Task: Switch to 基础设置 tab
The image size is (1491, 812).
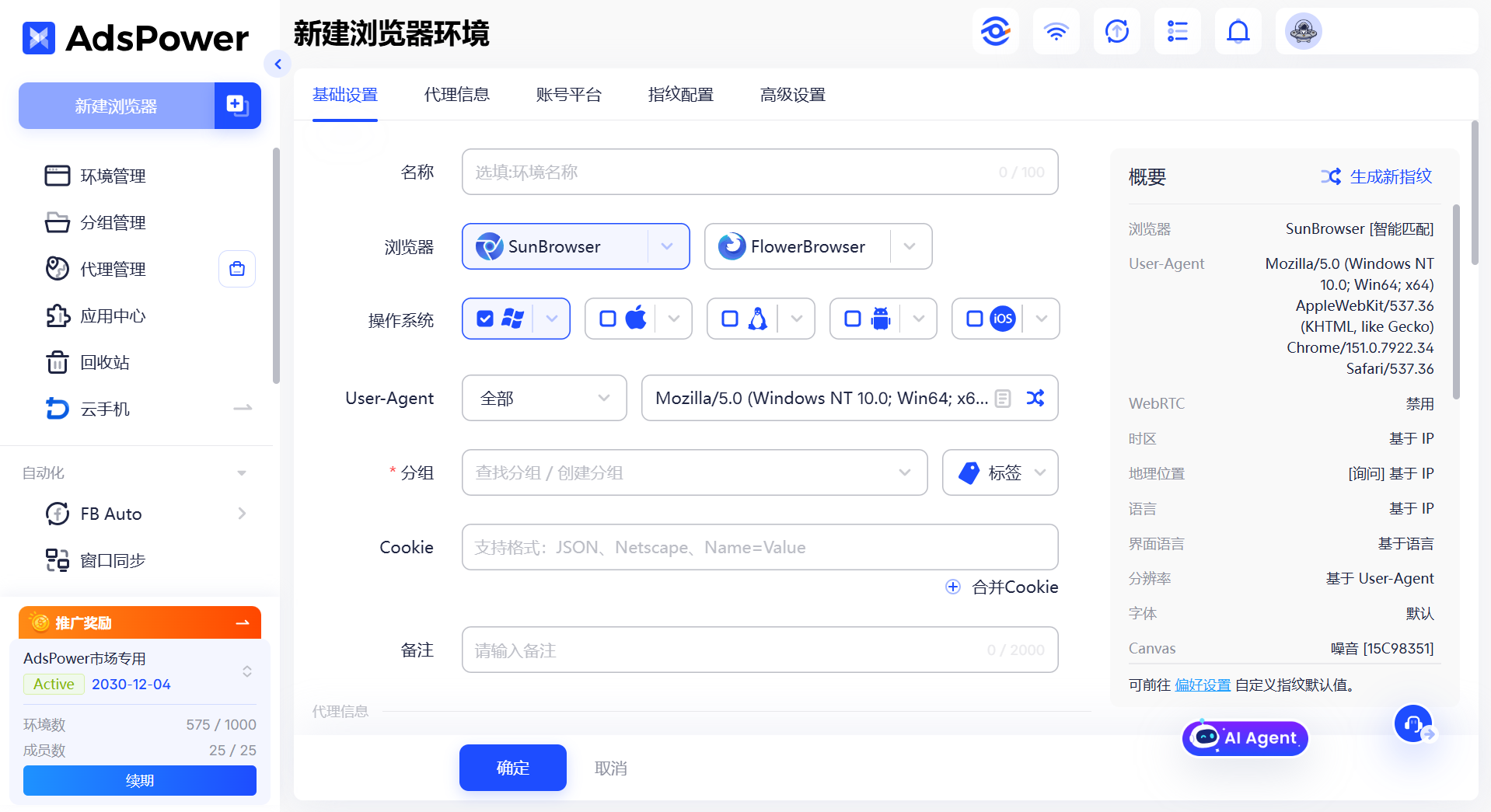Action: coord(345,95)
